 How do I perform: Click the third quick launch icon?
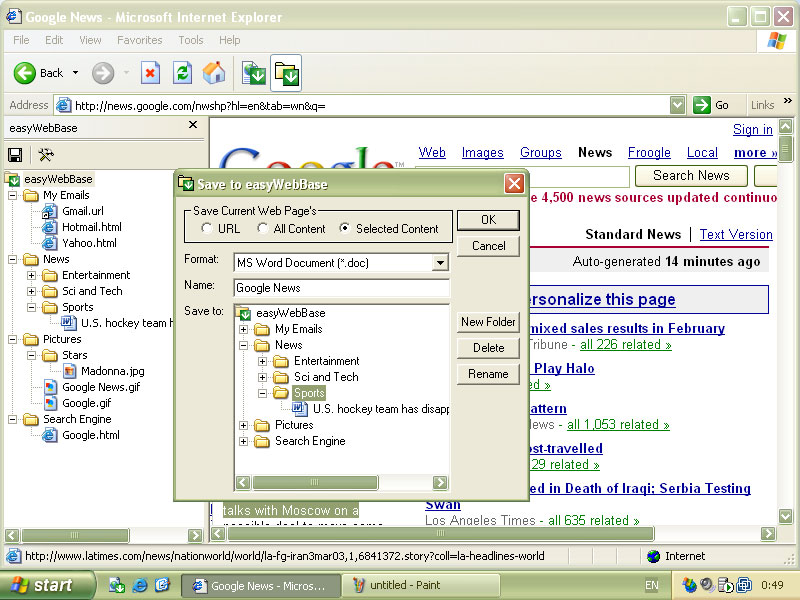[x=162, y=585]
